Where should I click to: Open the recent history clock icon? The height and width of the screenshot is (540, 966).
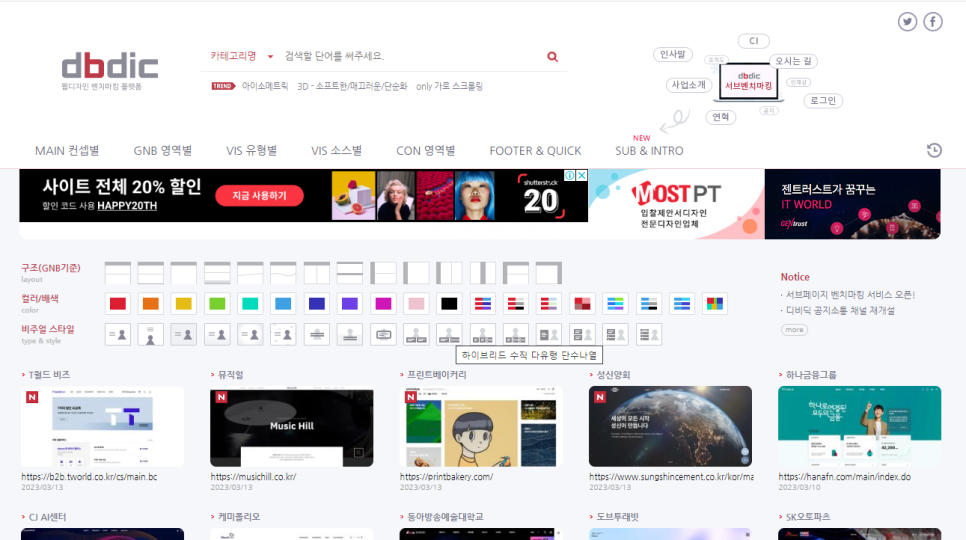[934, 150]
